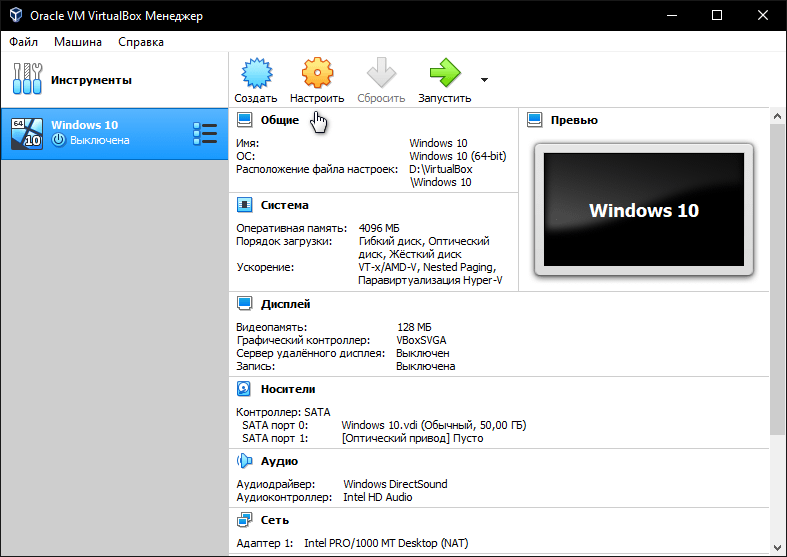The width and height of the screenshot is (787, 557).
Task: Select the Windows 10 VM name in the list
Action: pos(84,125)
